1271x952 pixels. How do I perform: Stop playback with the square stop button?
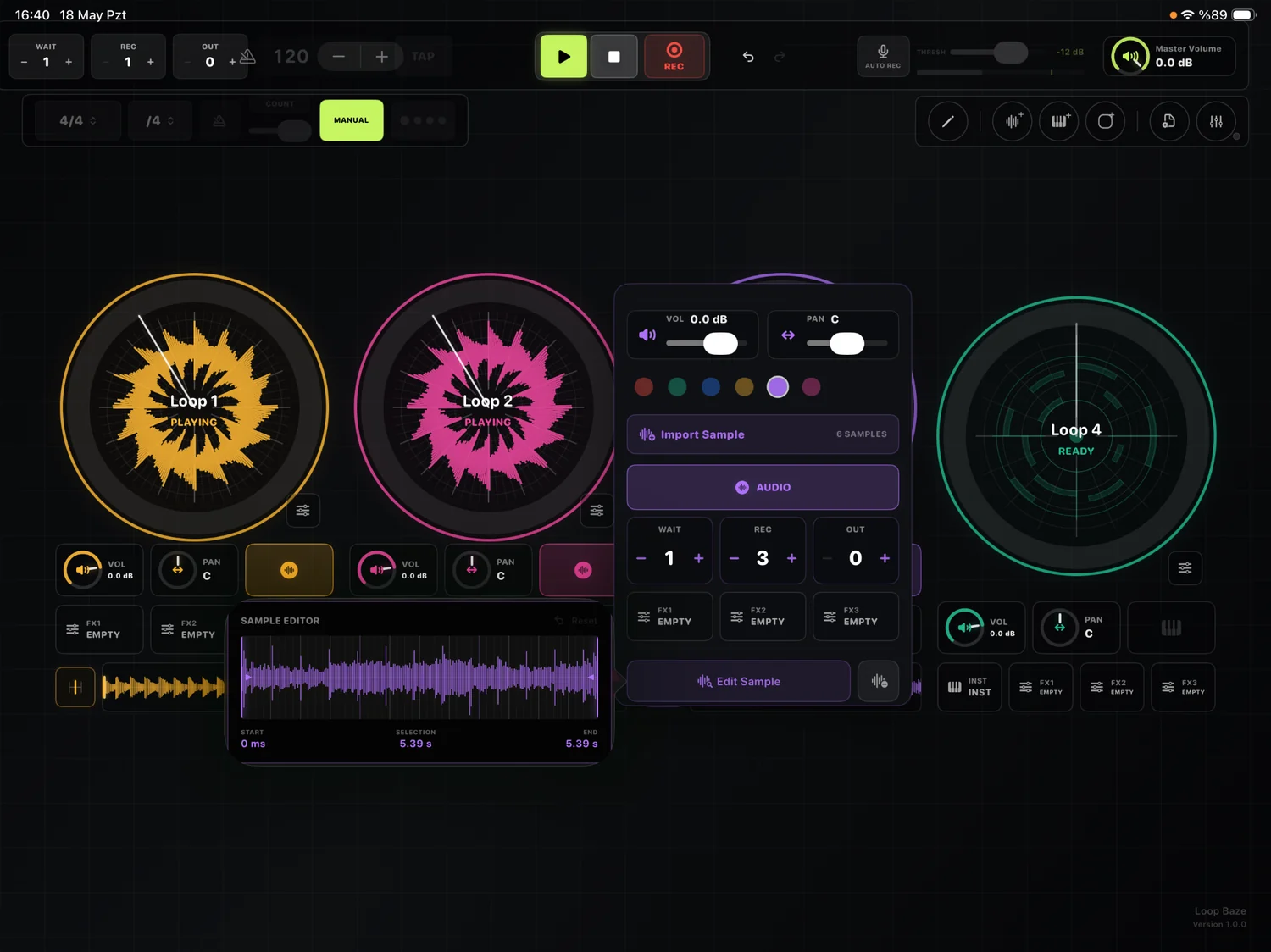613,57
